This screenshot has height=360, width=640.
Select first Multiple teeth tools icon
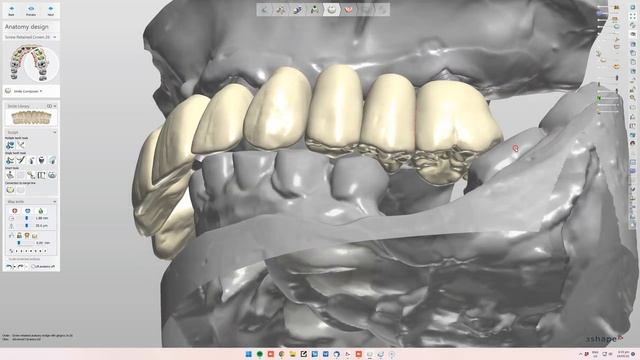(10, 145)
